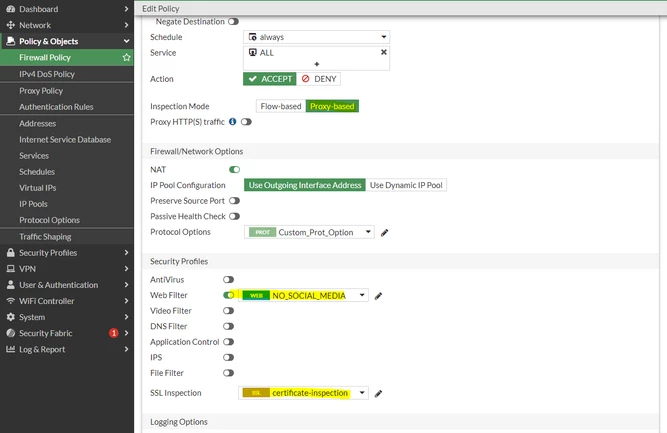The height and width of the screenshot is (433, 667).
Task: Enable the IPS toggle
Action: pos(228,357)
